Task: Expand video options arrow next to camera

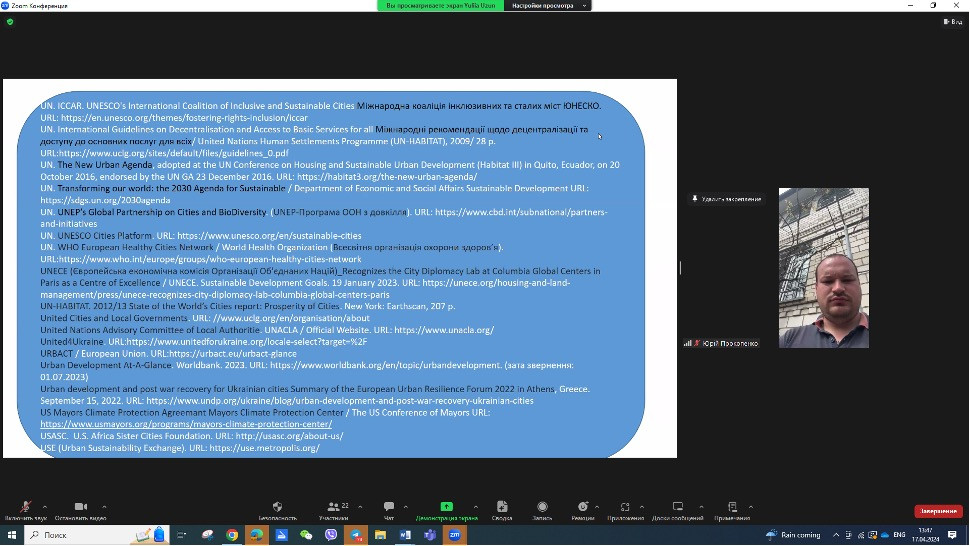Action: coord(104,507)
